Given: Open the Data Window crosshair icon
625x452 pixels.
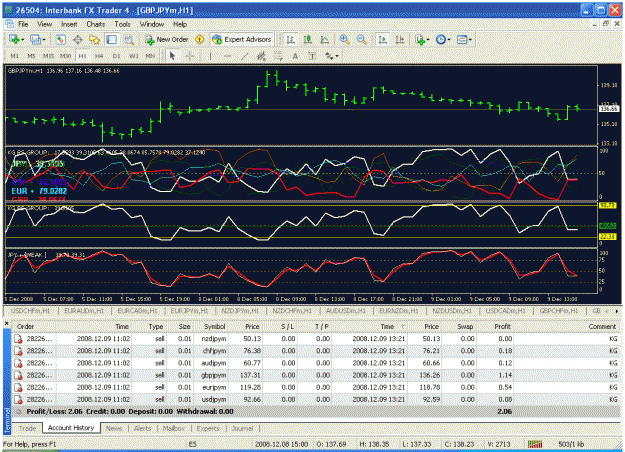Looking at the screenshot, I should [78, 39].
